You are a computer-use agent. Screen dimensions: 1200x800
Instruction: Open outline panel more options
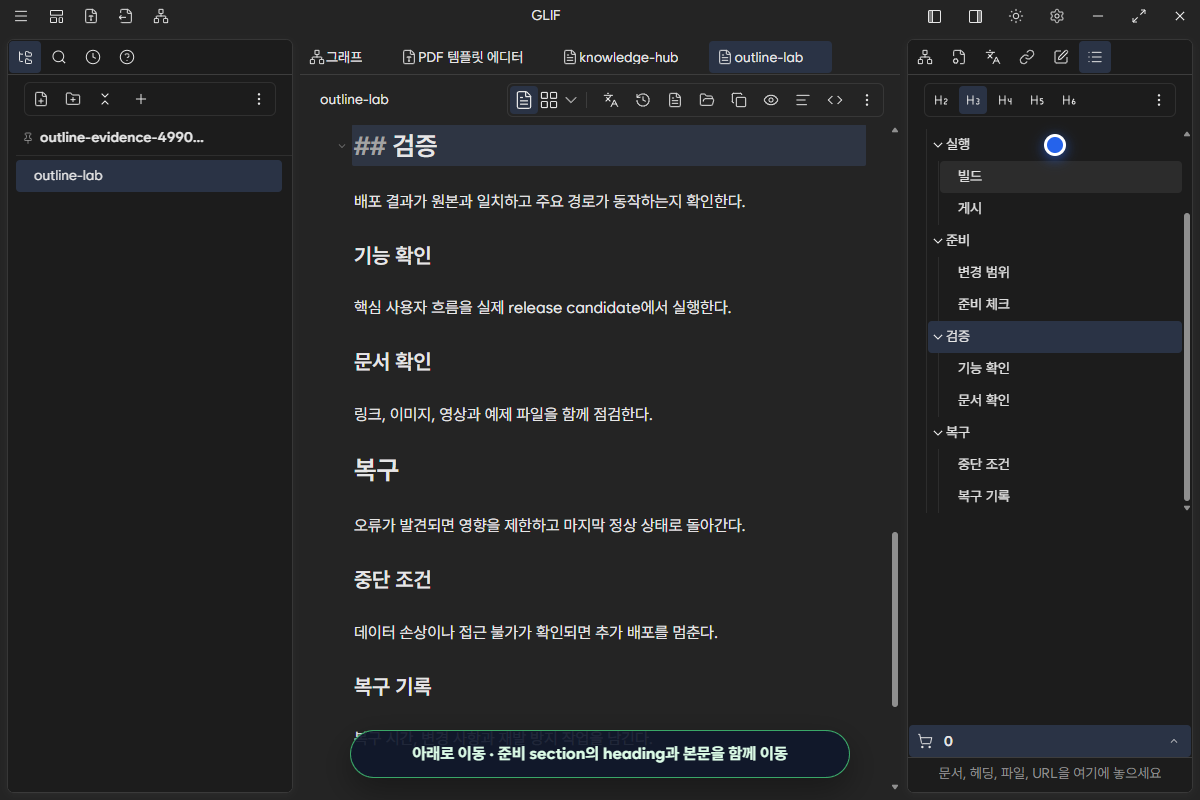(1159, 100)
